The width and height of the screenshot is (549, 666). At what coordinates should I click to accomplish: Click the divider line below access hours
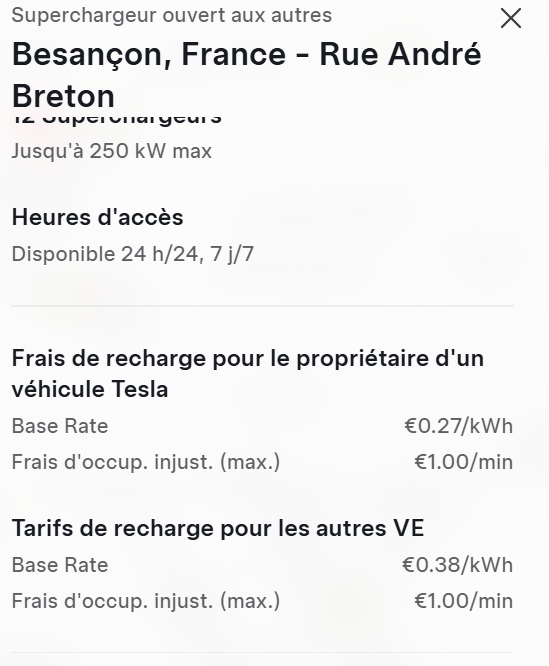pyautogui.click(x=262, y=305)
